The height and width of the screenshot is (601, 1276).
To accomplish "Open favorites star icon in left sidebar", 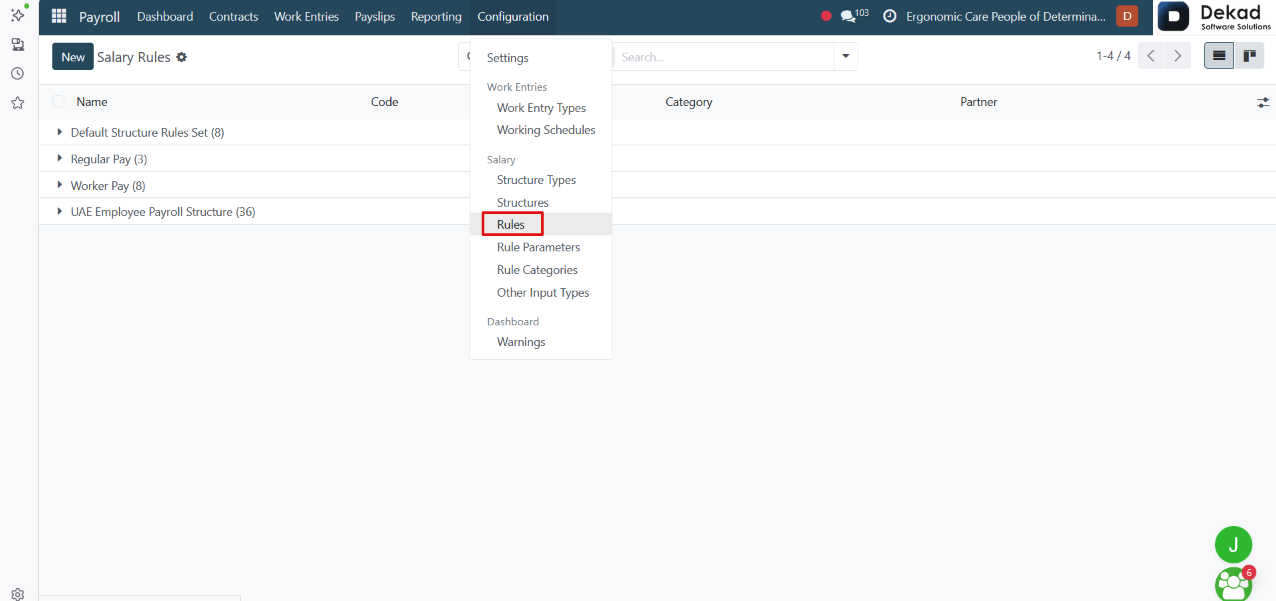I will [x=18, y=102].
